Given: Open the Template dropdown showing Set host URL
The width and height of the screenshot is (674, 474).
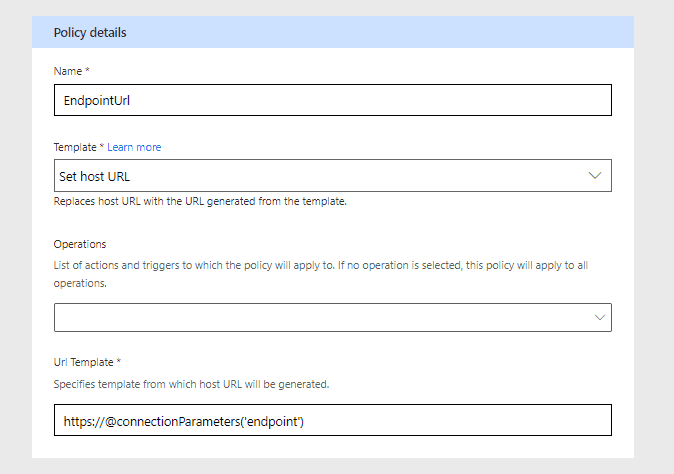Looking at the screenshot, I should [333, 176].
